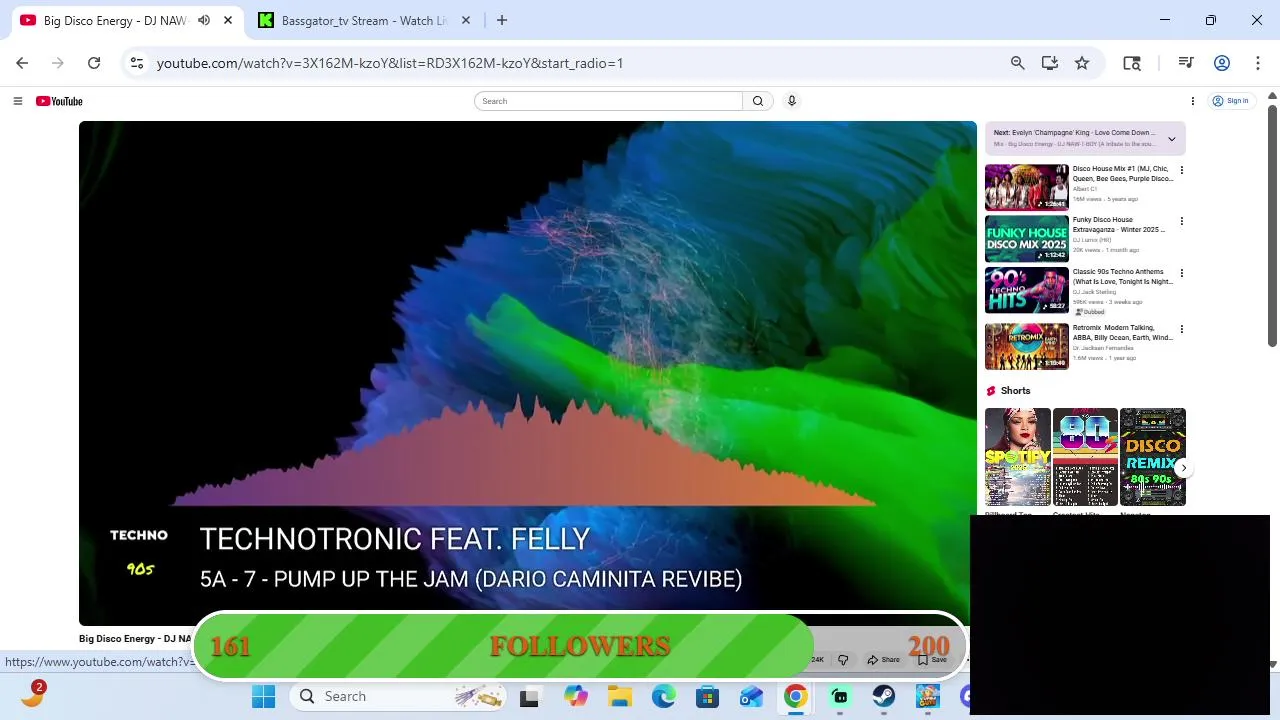Image resolution: width=1280 pixels, height=720 pixels.
Task: Open Funky House Disco Mix 2025 thumbnail
Action: click(x=1027, y=239)
